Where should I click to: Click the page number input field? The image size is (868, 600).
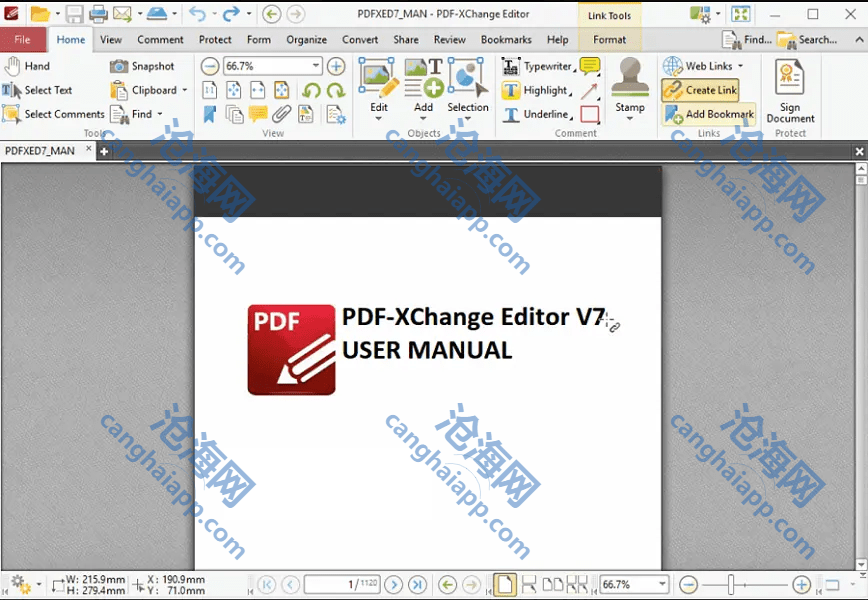point(342,584)
